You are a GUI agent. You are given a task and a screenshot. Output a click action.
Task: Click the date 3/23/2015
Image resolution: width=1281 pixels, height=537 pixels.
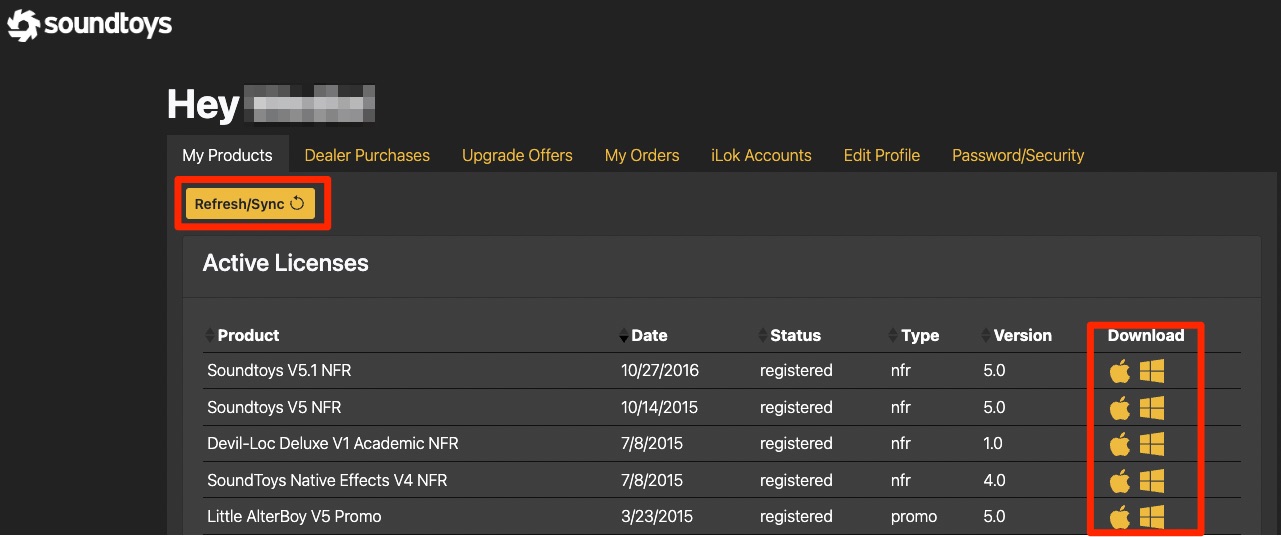(656, 516)
